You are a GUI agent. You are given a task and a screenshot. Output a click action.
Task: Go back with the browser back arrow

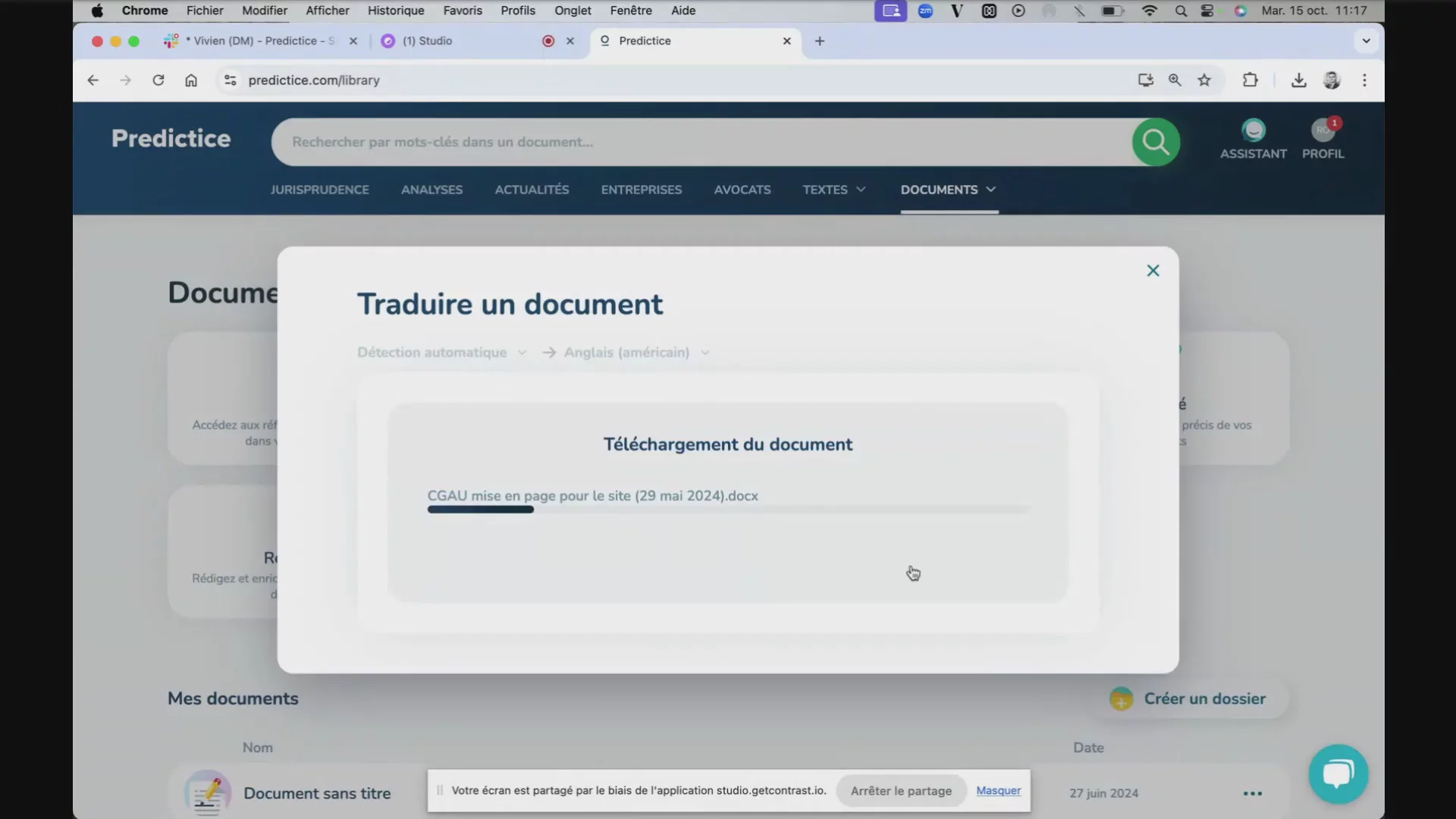tap(93, 80)
